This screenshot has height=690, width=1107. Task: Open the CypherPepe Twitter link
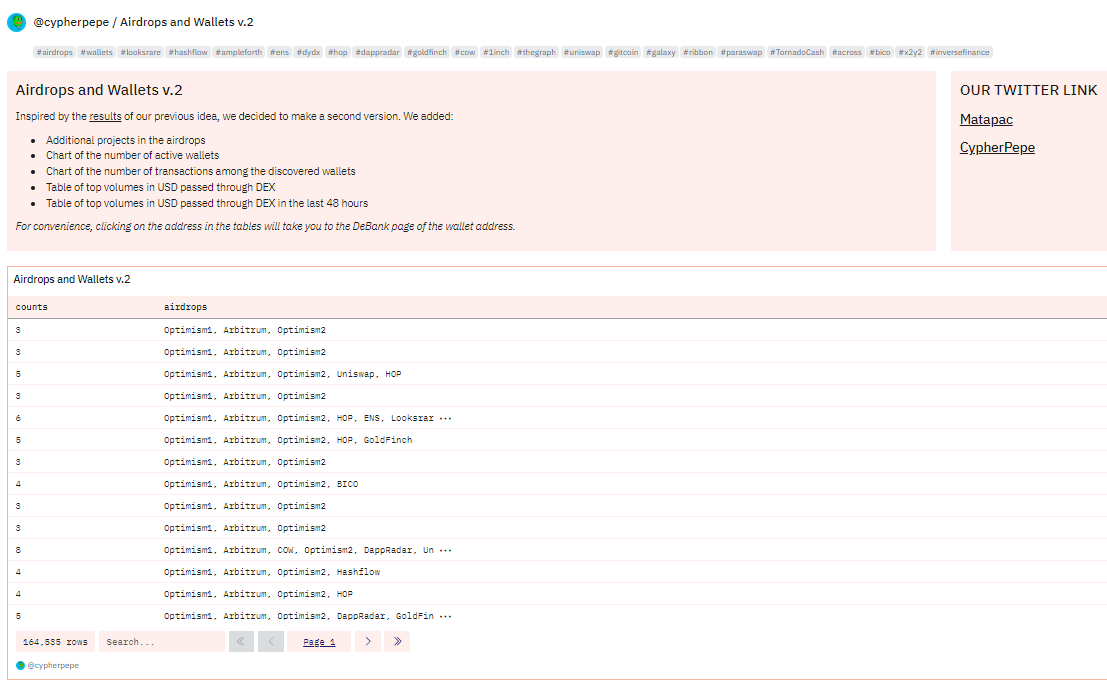point(997,148)
